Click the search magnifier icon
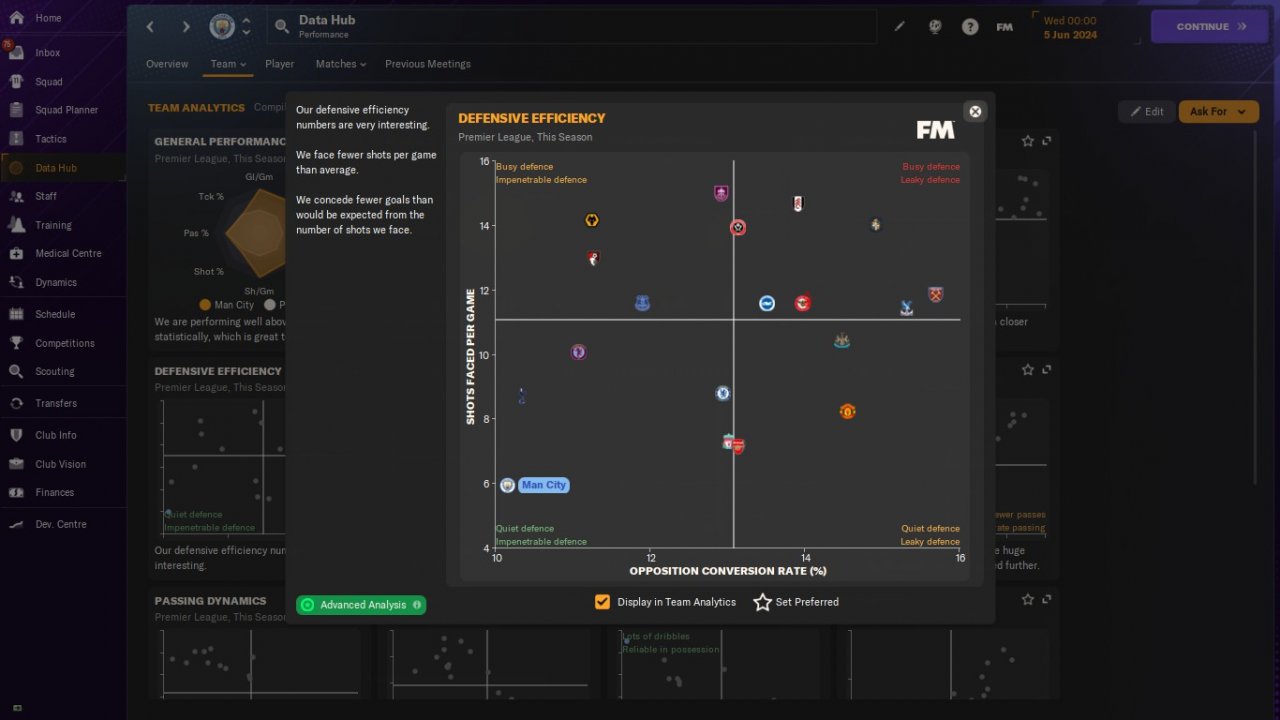The width and height of the screenshot is (1280, 720). (x=282, y=27)
